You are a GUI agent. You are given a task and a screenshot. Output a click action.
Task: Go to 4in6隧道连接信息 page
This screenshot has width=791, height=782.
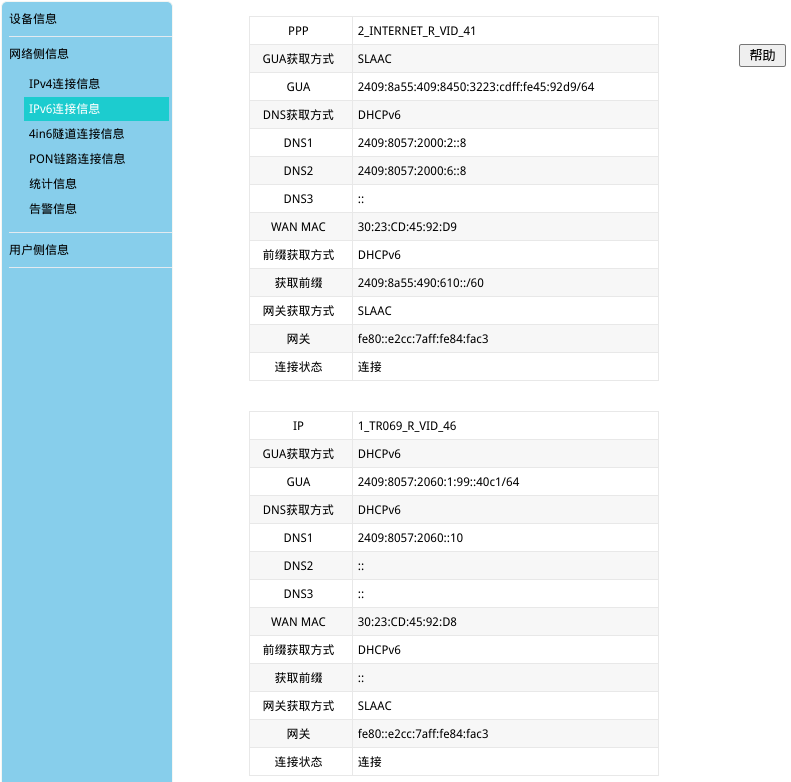pyautogui.click(x=77, y=134)
